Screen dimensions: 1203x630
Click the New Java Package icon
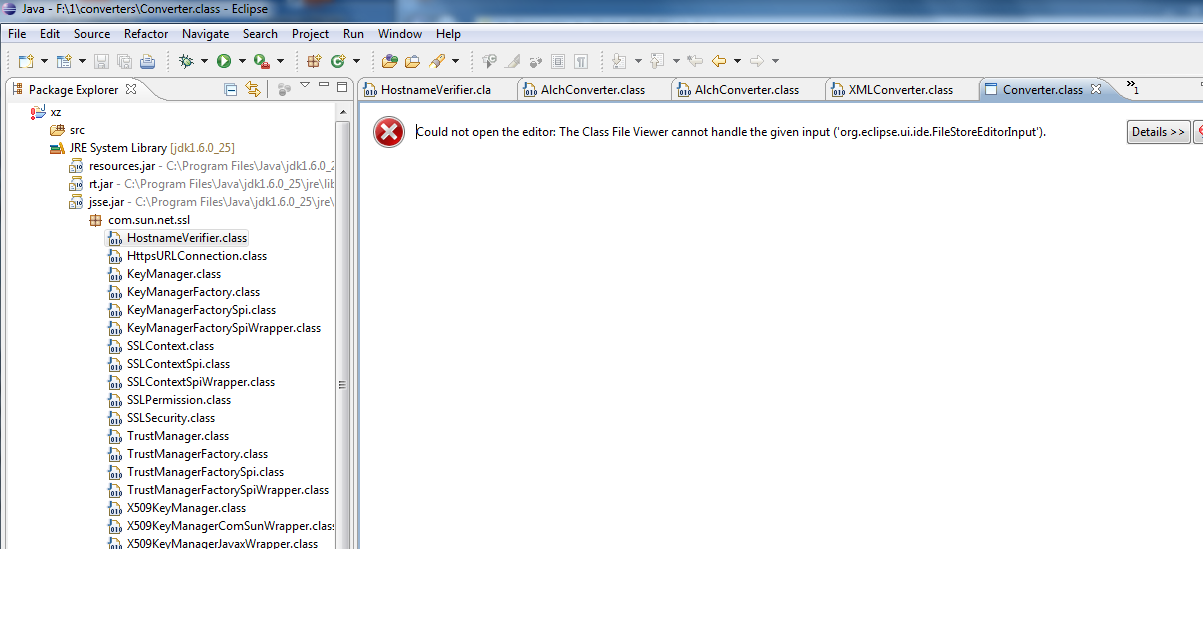click(314, 61)
